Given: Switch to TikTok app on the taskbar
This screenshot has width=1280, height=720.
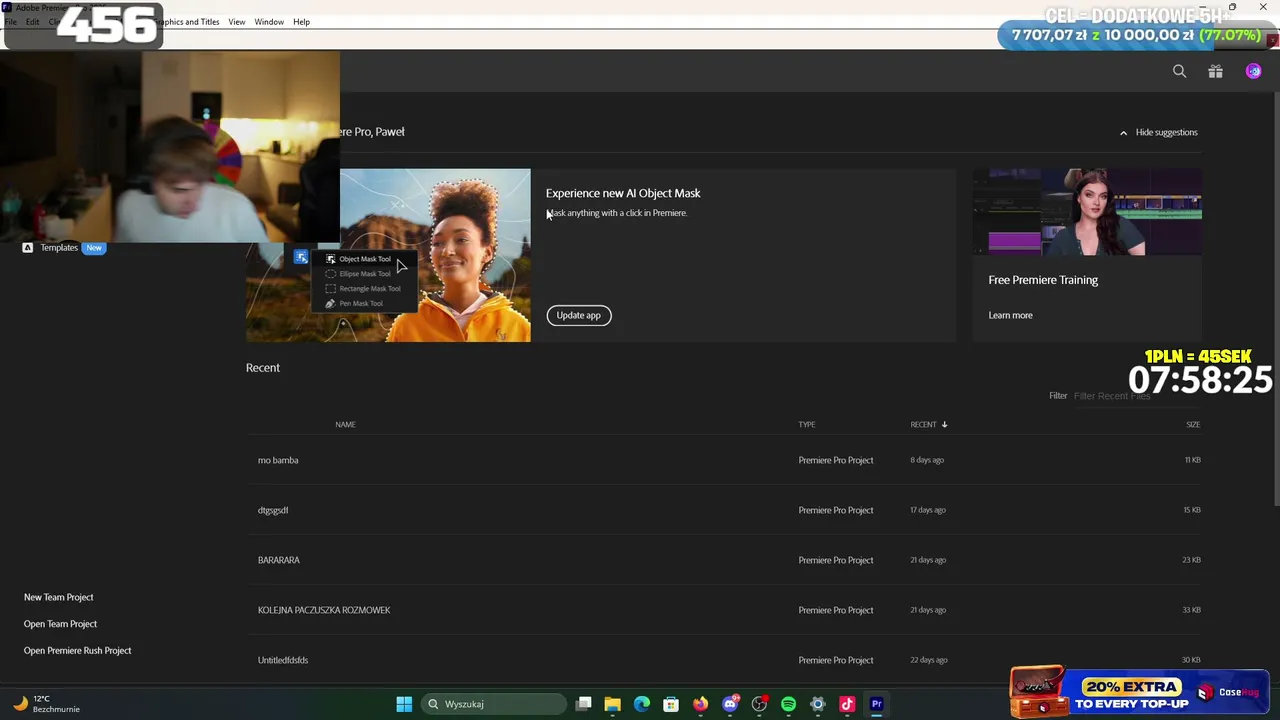Looking at the screenshot, I should point(847,704).
